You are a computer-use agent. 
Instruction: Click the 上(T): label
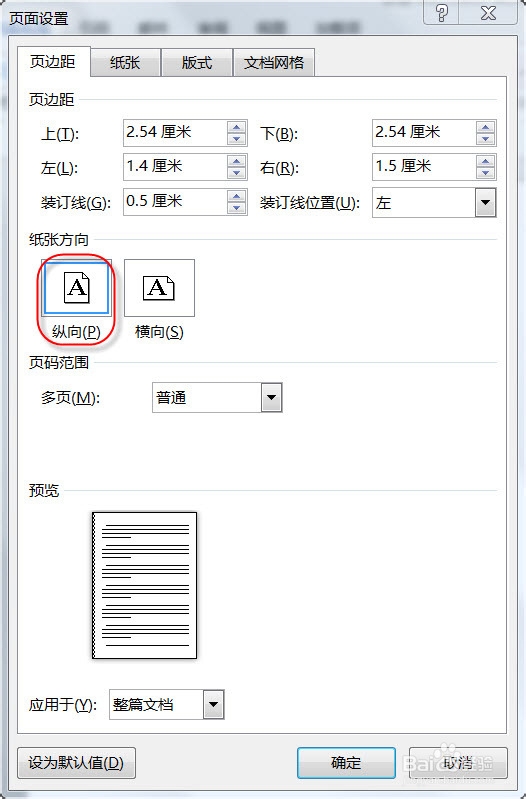[x=60, y=134]
